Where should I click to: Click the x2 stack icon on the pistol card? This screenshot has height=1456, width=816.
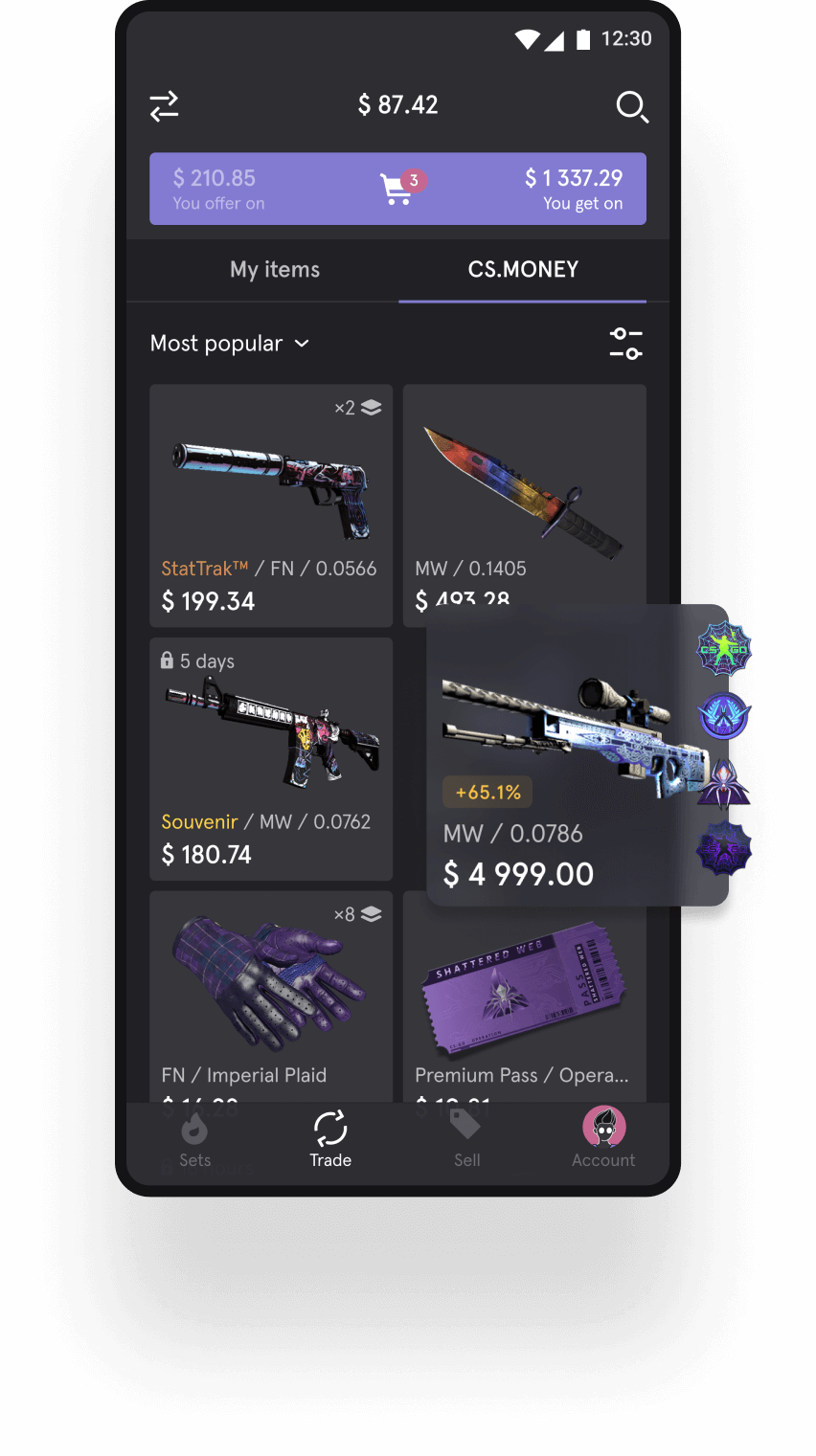pos(358,408)
